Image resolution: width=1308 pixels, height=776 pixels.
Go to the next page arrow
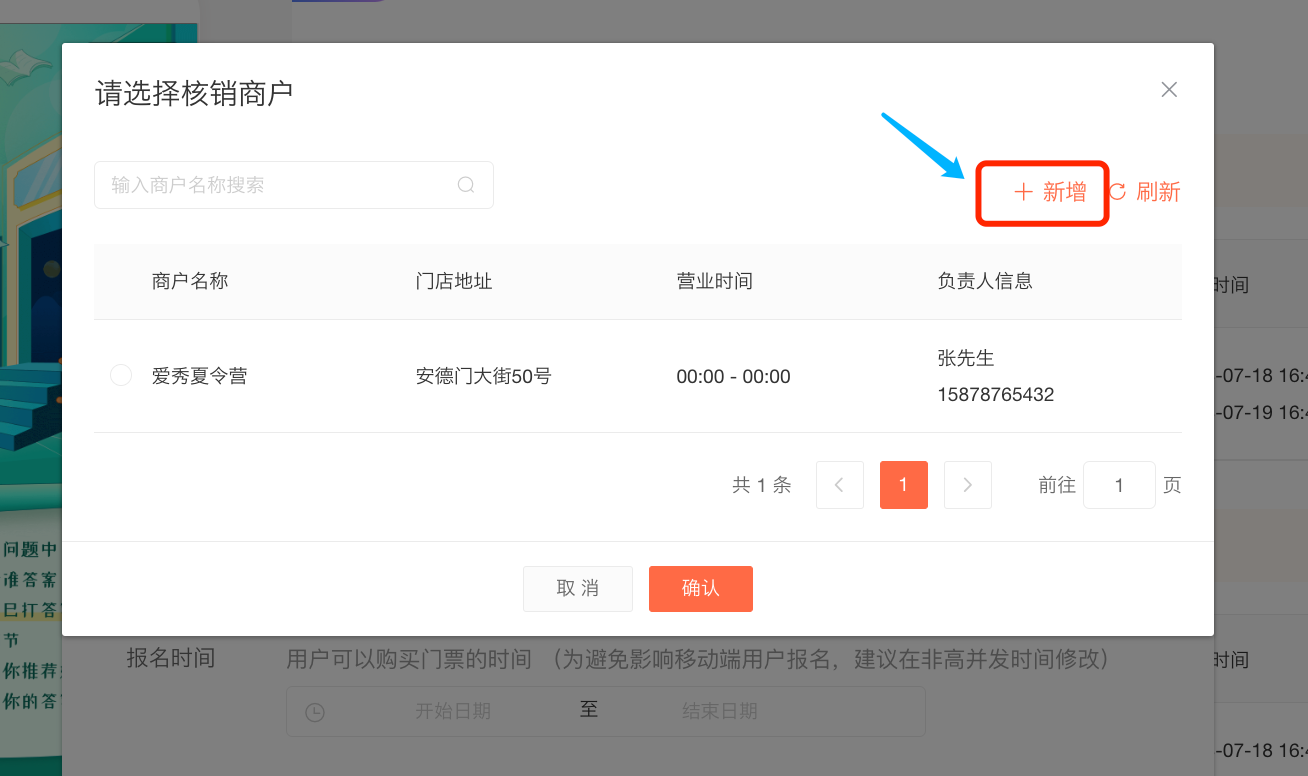[967, 485]
